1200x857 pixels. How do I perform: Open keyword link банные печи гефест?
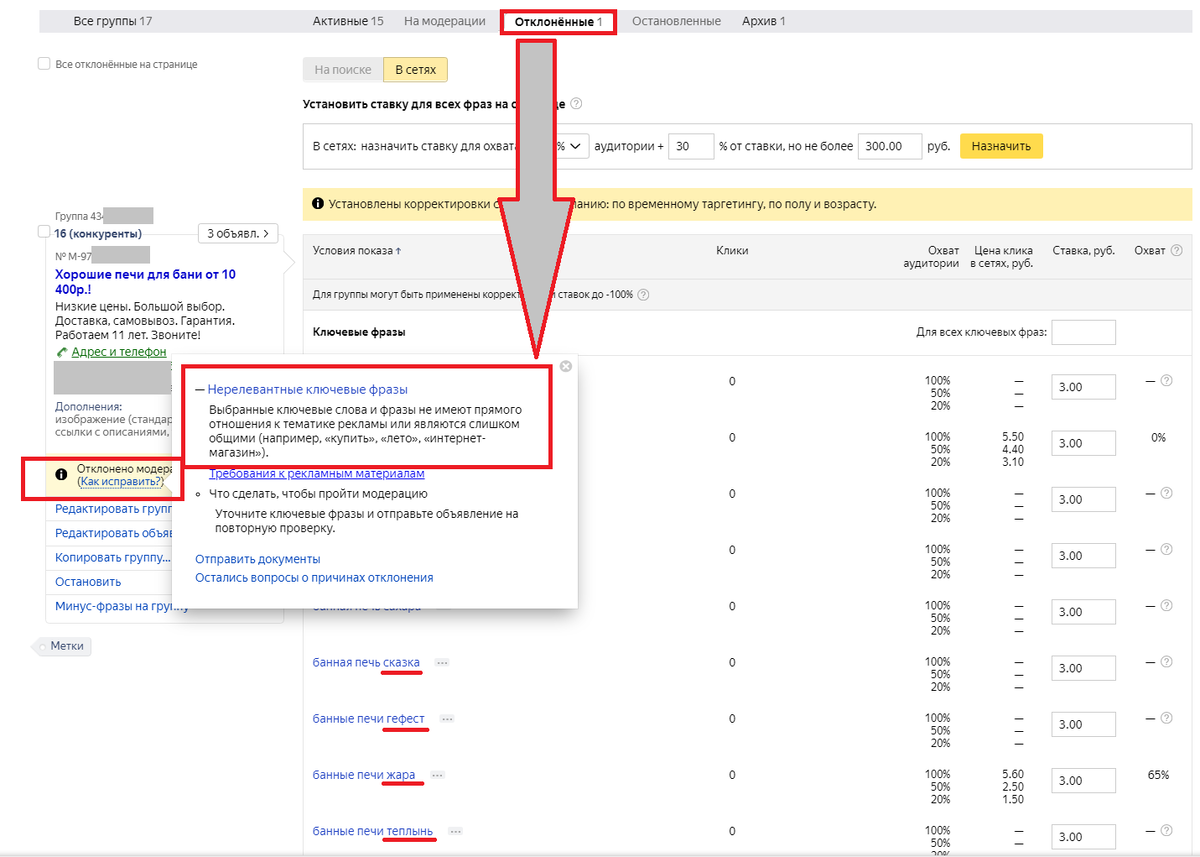(369, 719)
